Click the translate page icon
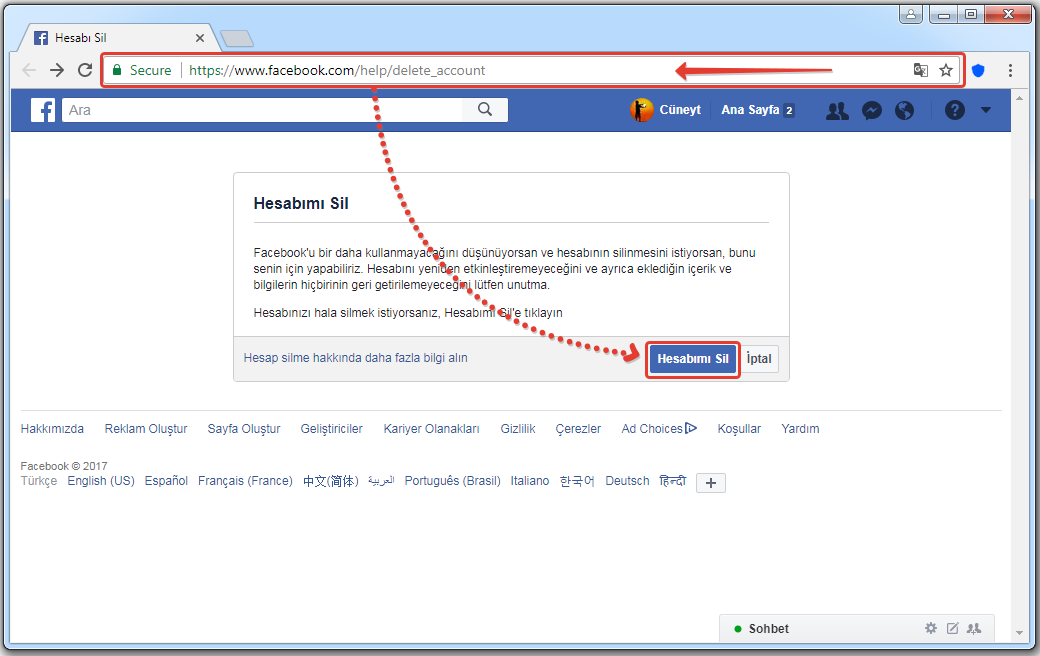1040x656 pixels. coord(921,70)
